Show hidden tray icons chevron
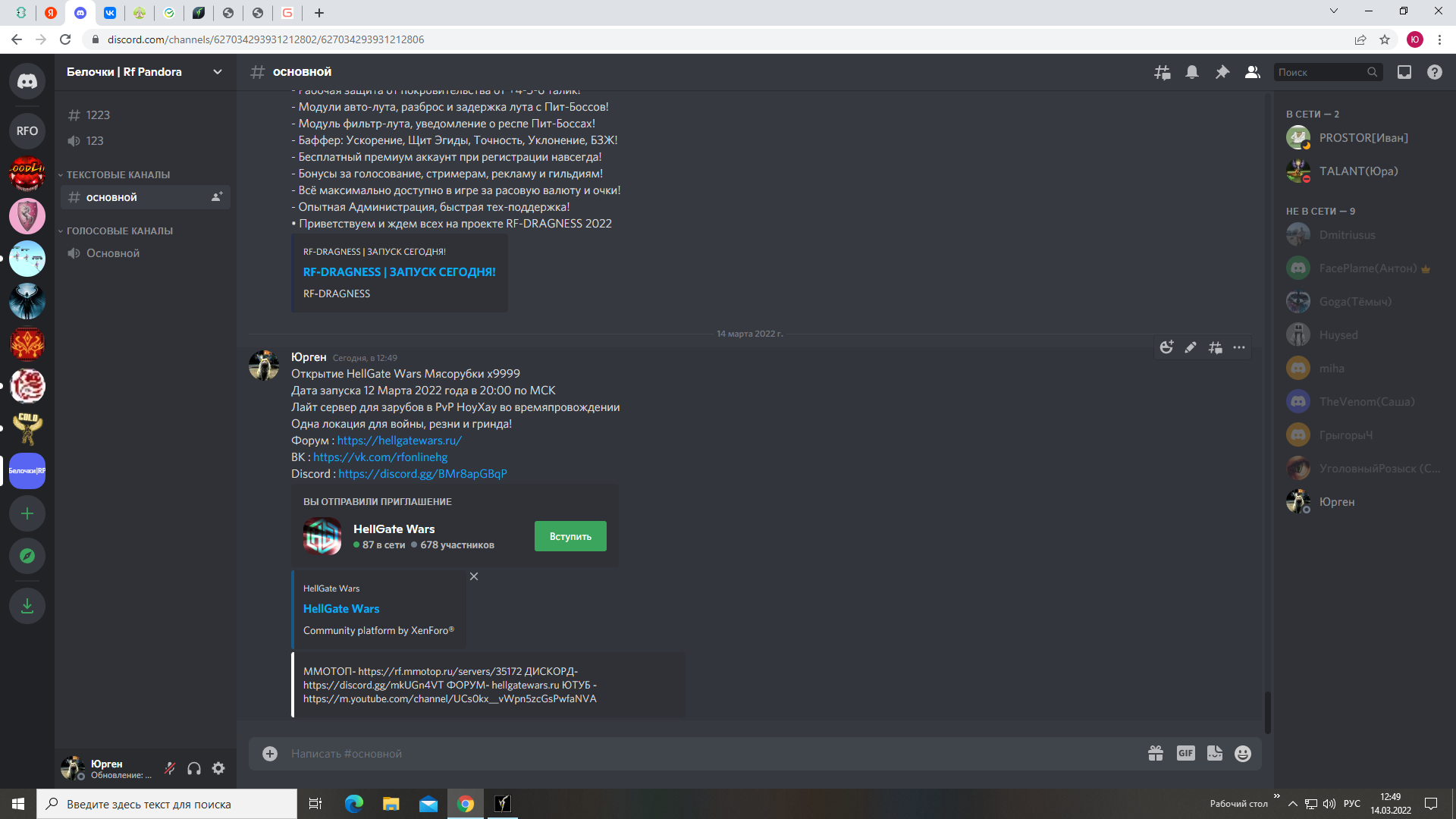This screenshot has width=1456, height=819. pos(1293,804)
